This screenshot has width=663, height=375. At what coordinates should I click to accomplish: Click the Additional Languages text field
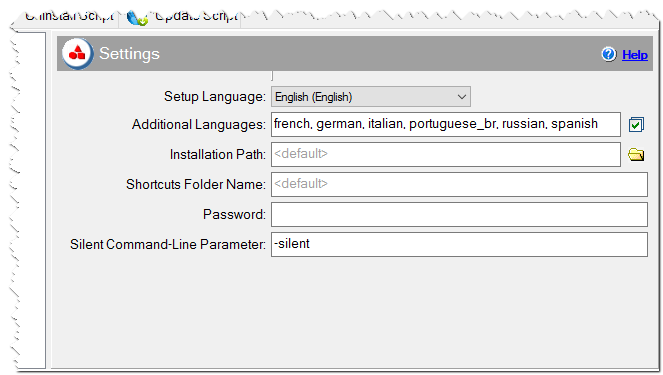446,124
